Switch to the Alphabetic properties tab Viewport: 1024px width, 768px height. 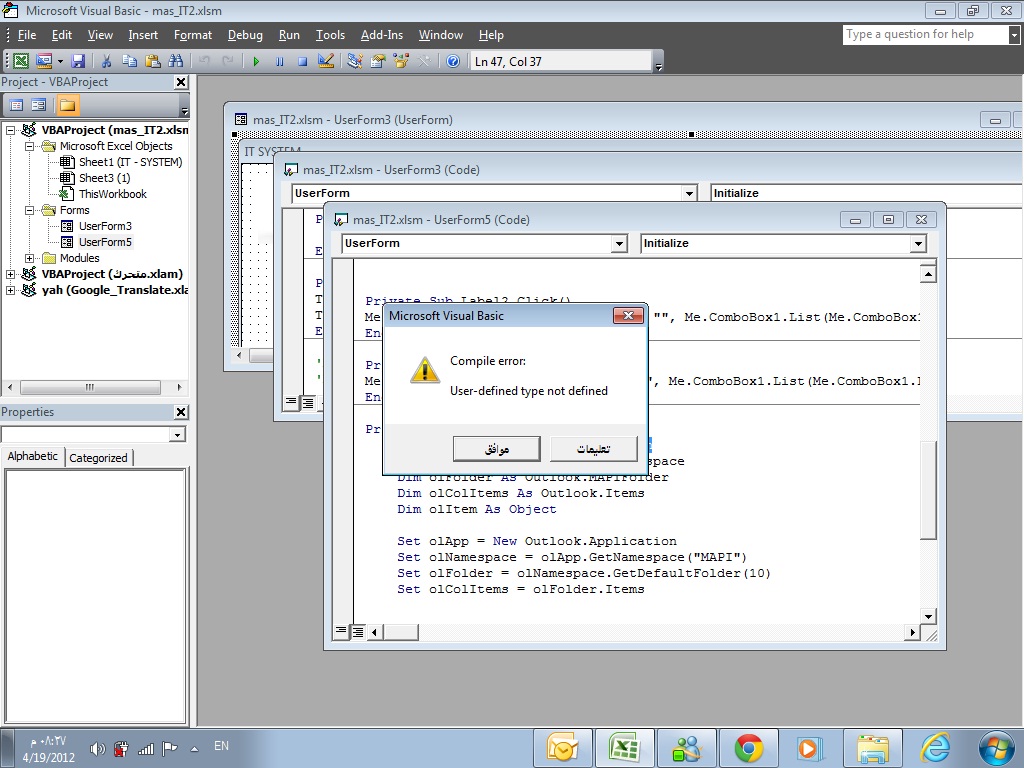(x=33, y=456)
